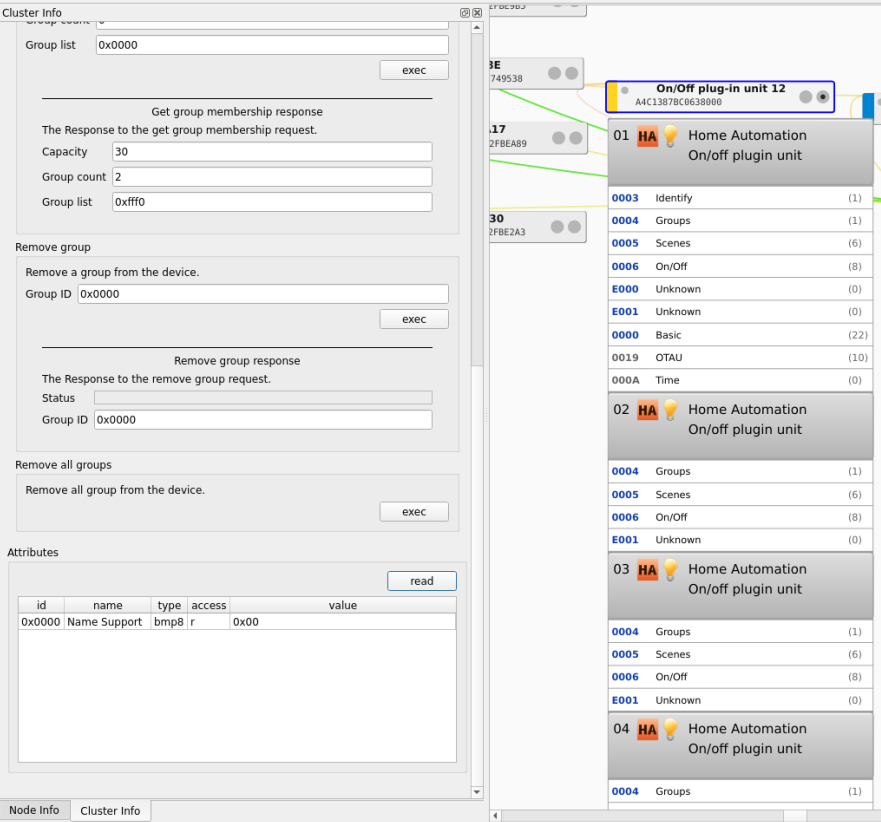
Task: Click the left circle on node 749538
Action: tap(555, 73)
